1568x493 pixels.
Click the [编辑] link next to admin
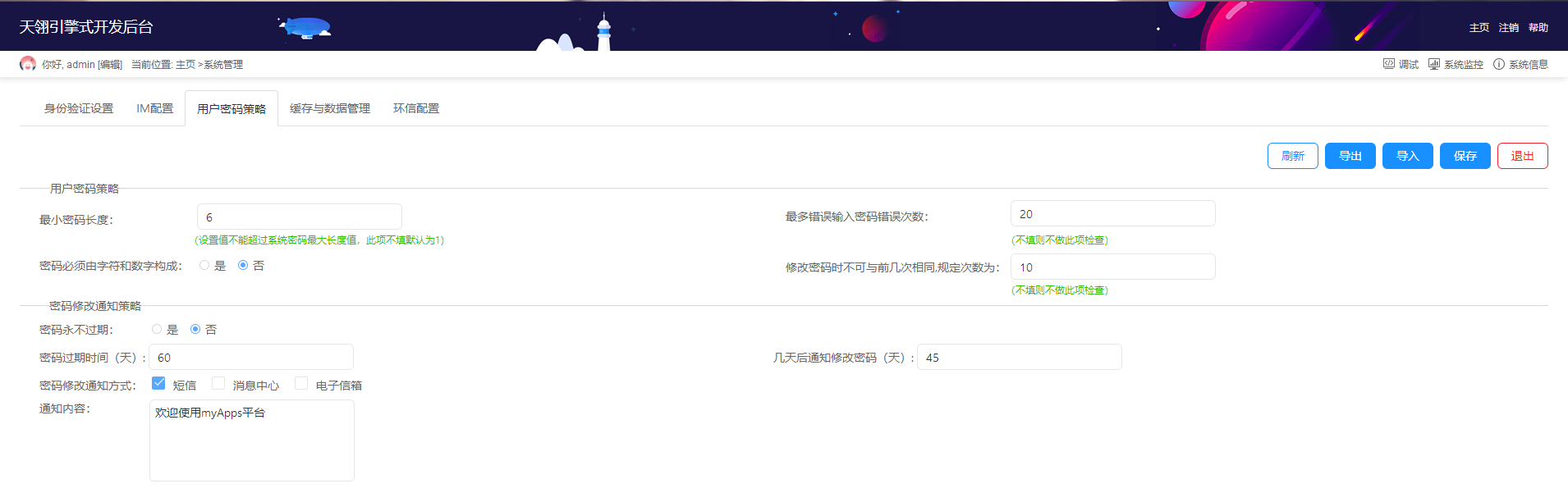[110, 65]
